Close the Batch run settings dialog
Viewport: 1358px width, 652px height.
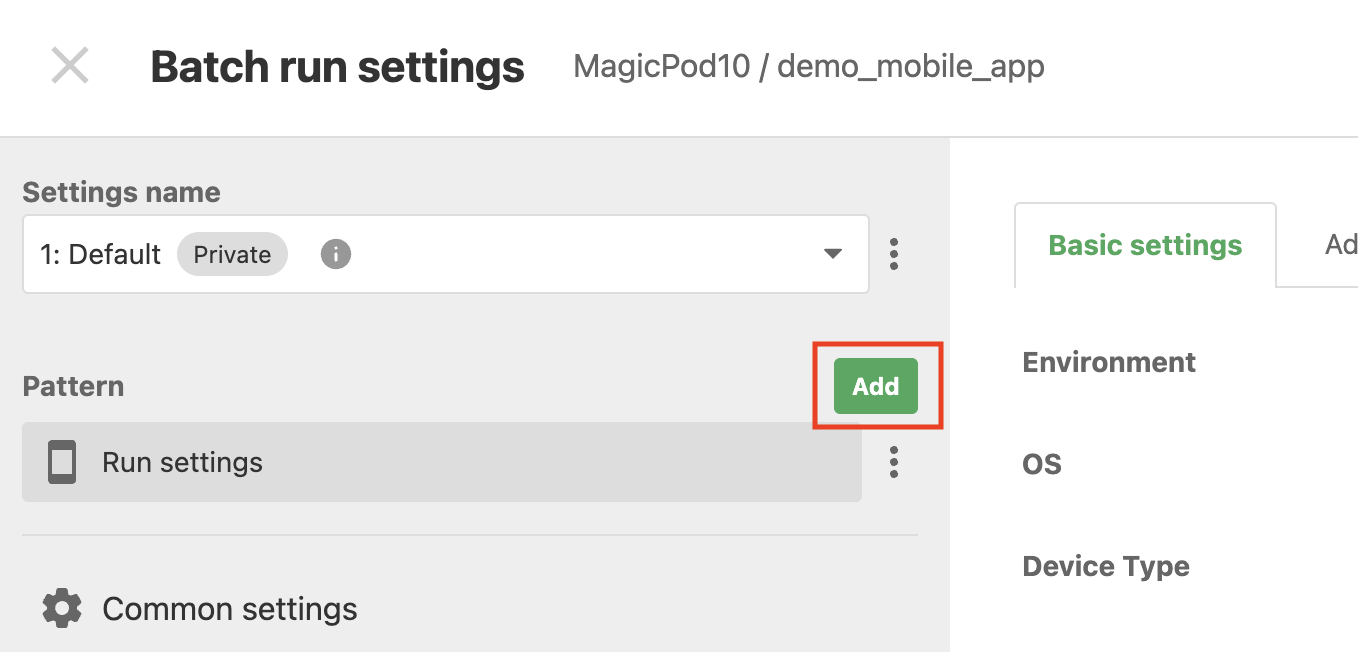(69, 65)
